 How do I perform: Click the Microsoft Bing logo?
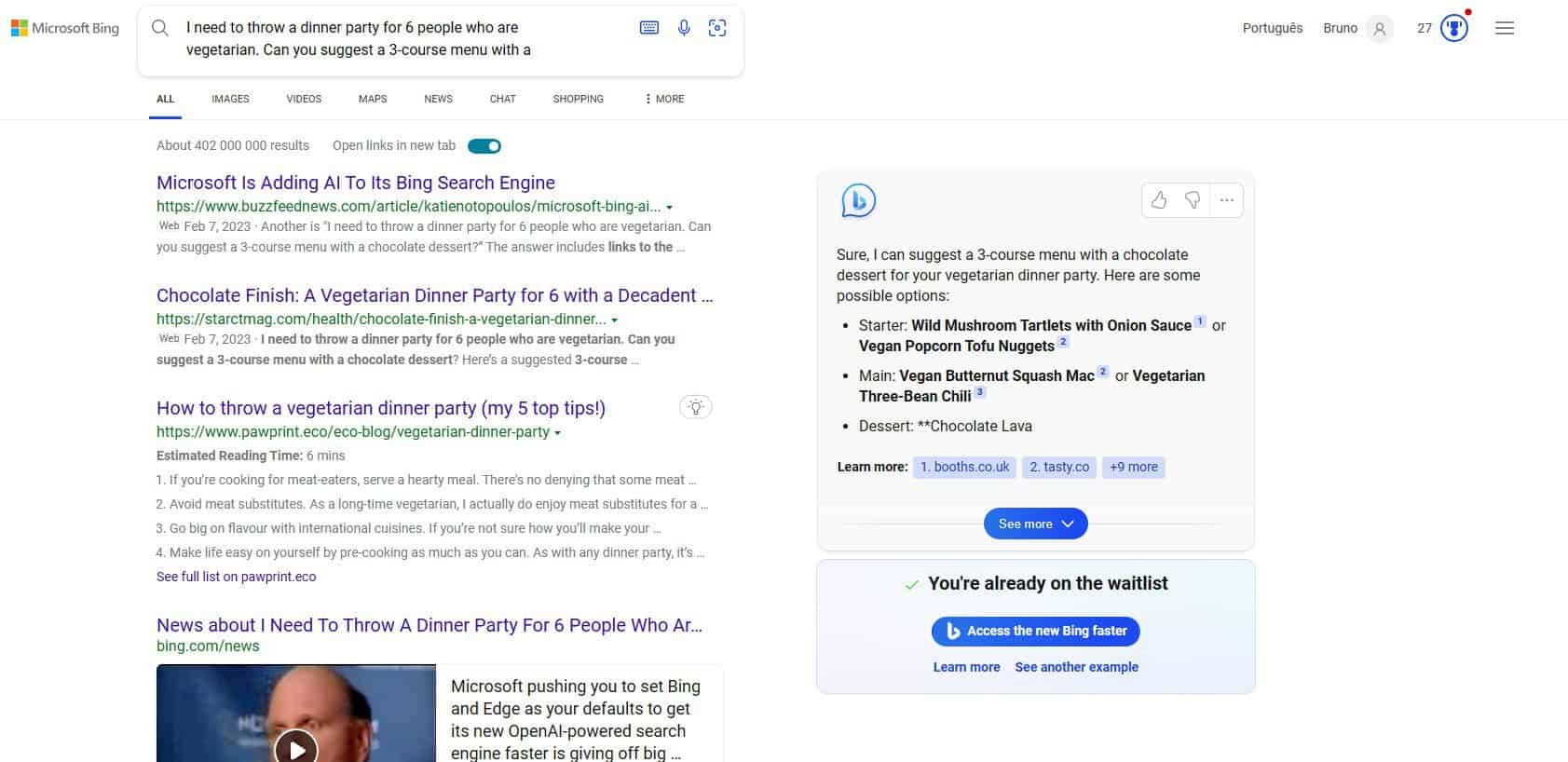pos(65,28)
